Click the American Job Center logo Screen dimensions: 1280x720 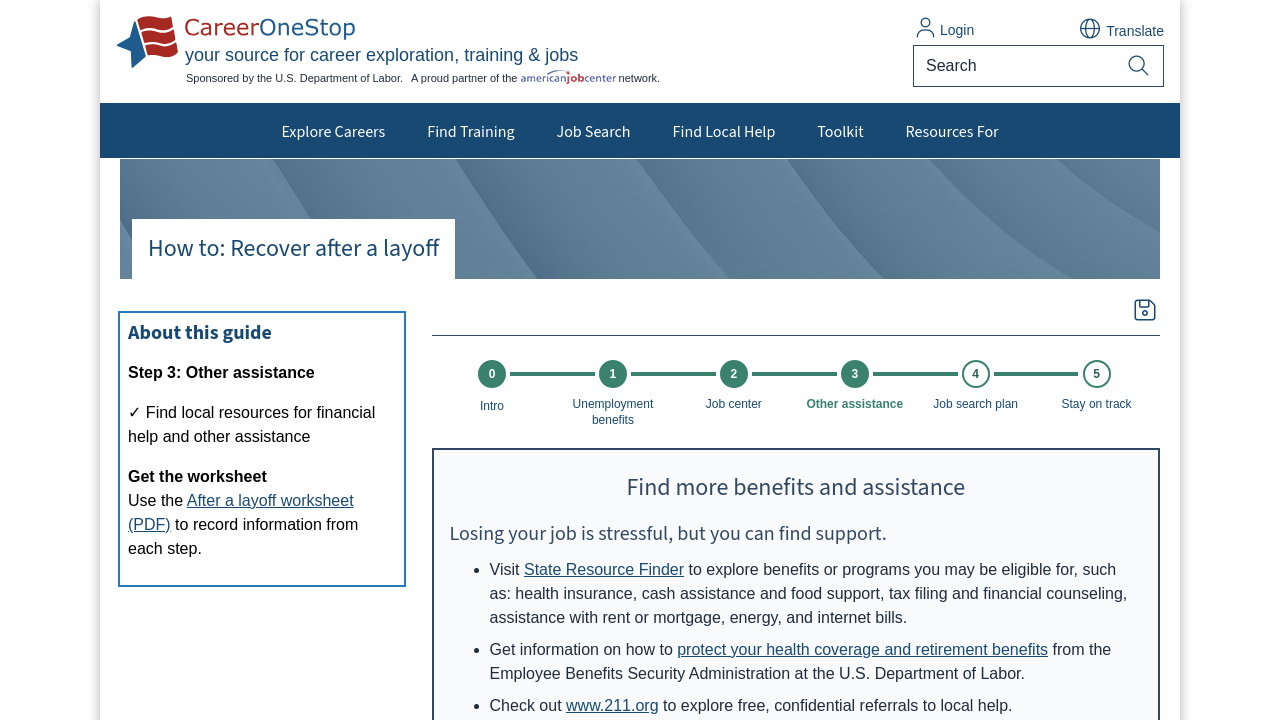coord(568,77)
